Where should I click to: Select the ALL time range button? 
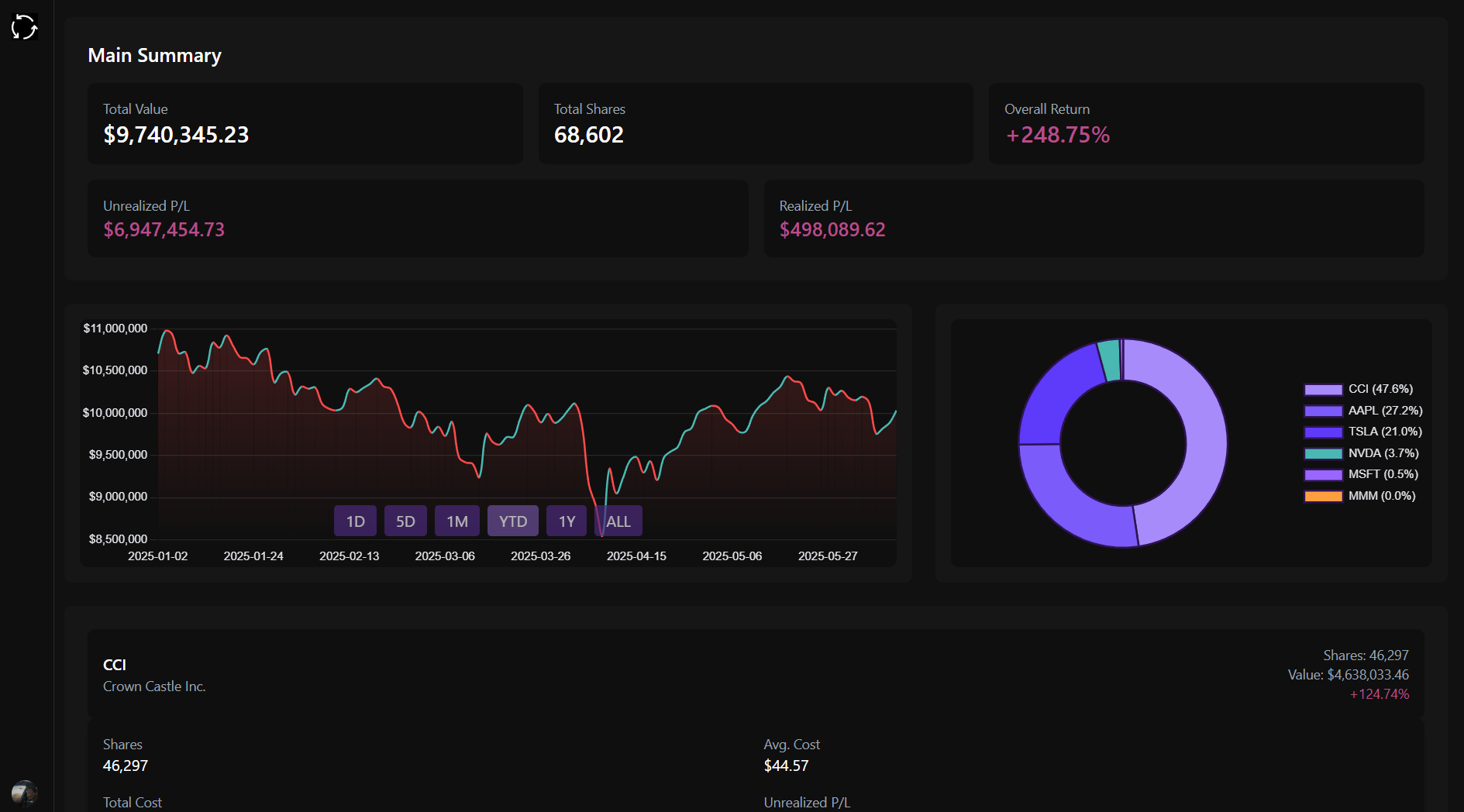618,521
